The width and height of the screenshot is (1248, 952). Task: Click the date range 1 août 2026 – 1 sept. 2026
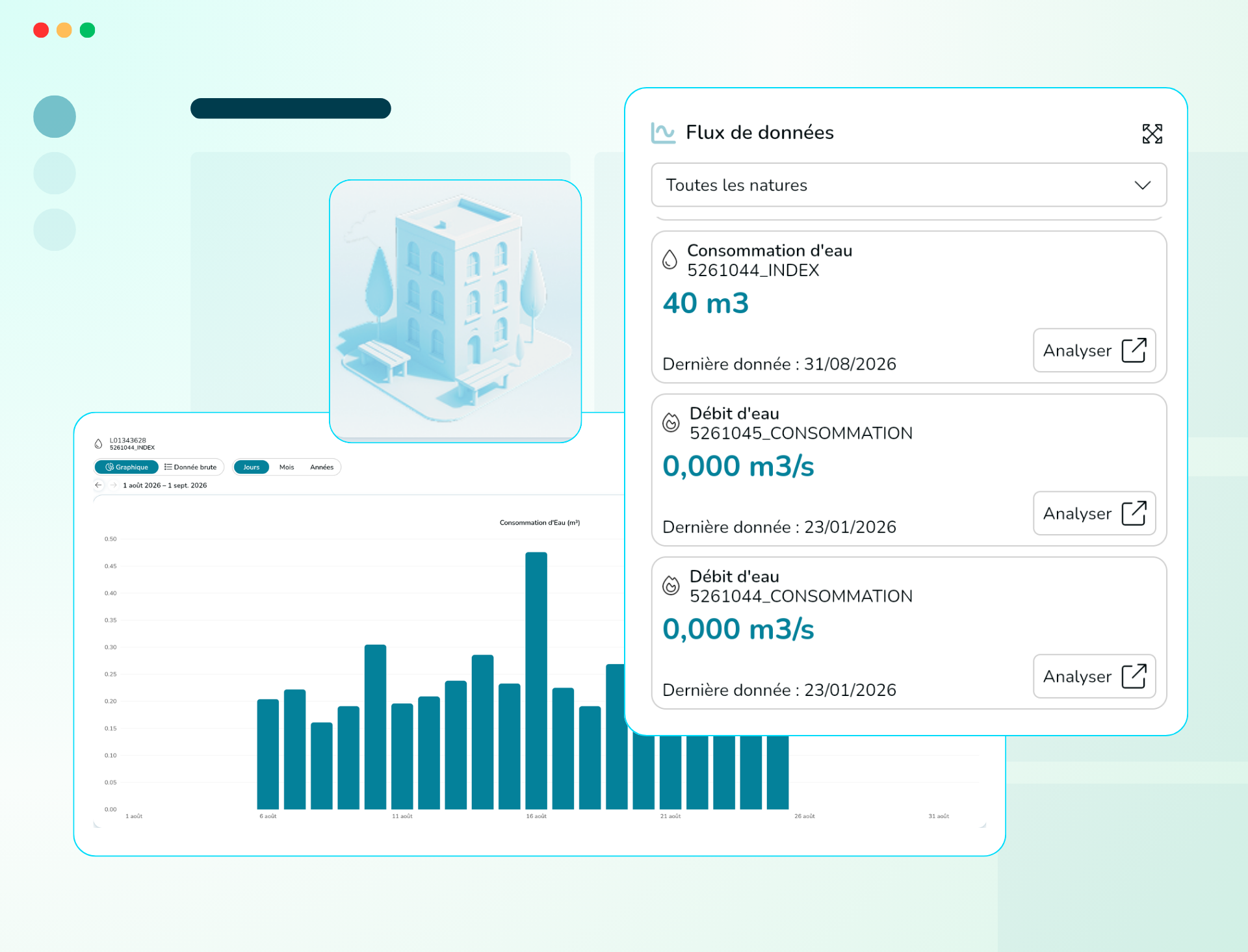(x=165, y=485)
